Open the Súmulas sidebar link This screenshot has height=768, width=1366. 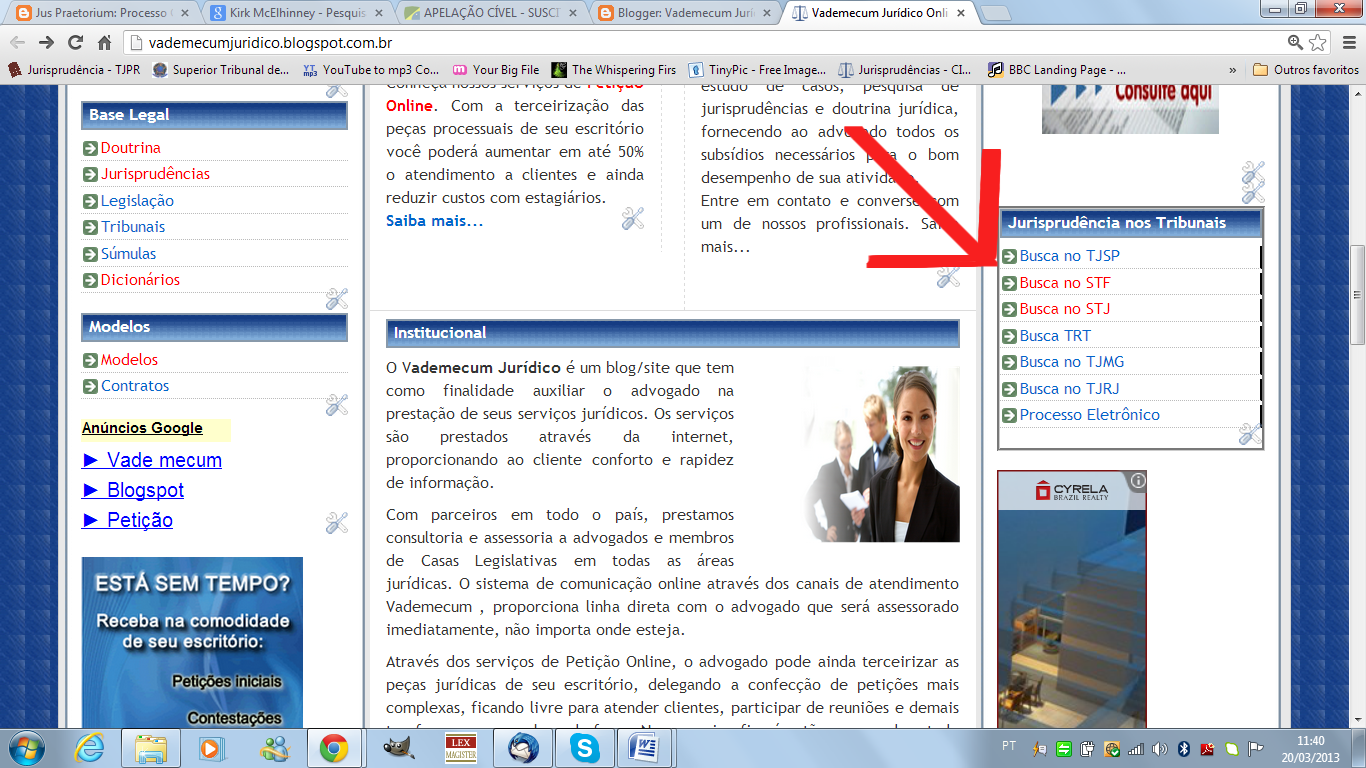(128, 254)
